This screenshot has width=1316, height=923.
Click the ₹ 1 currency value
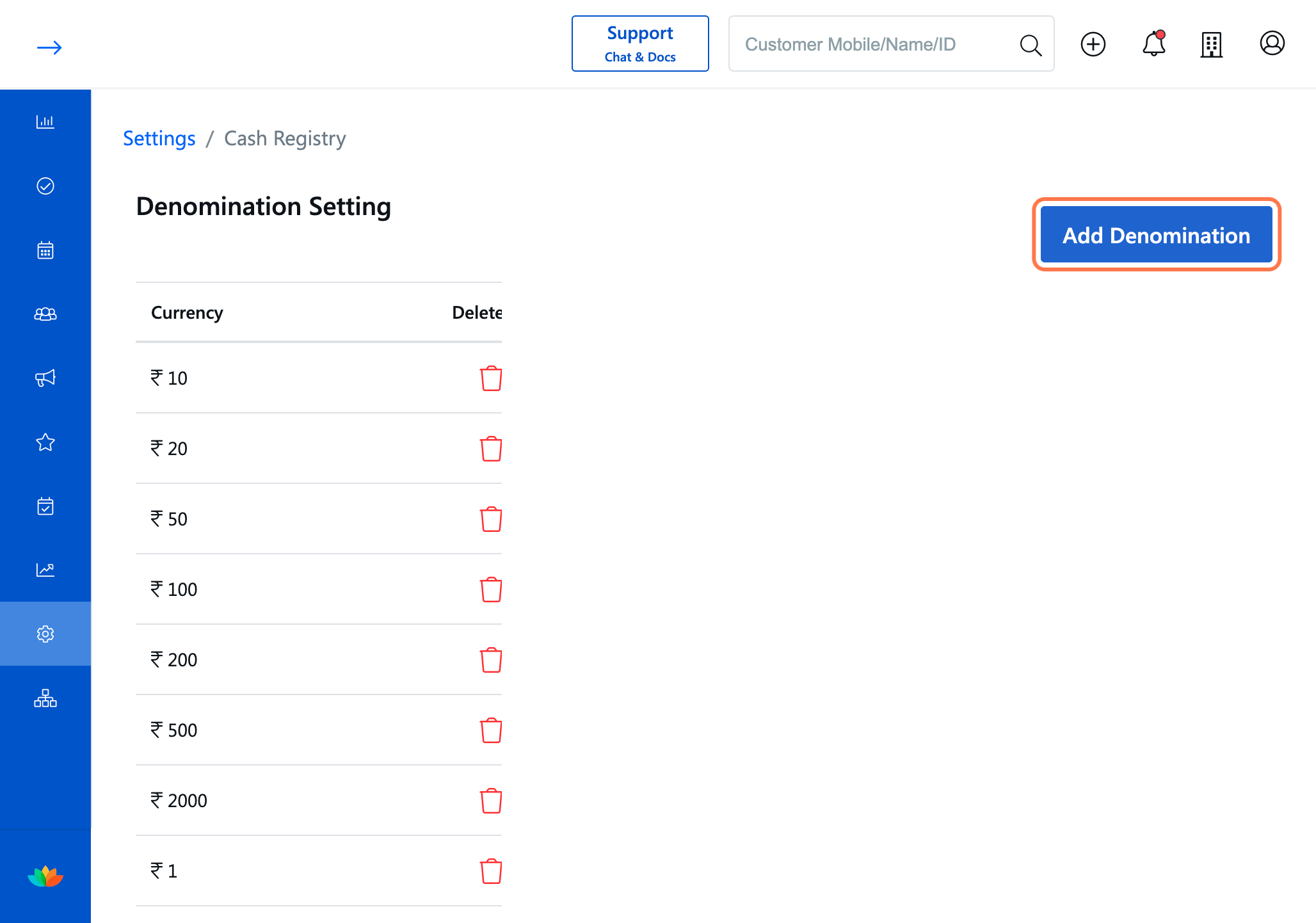(164, 871)
